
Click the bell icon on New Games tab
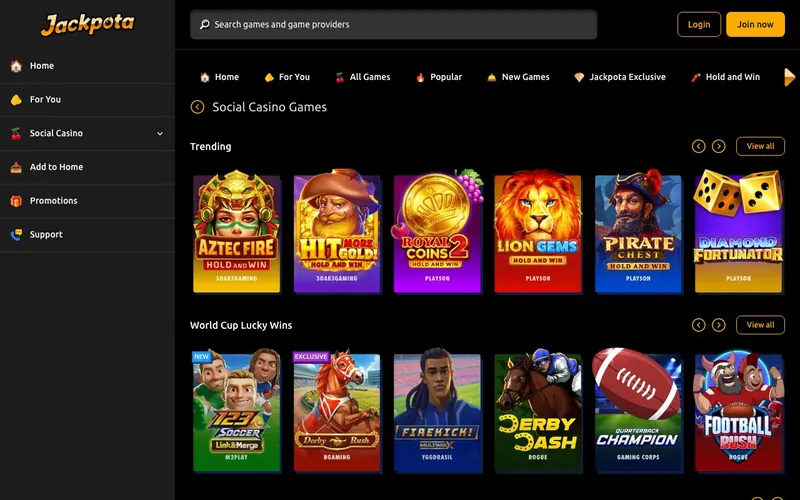491,78
